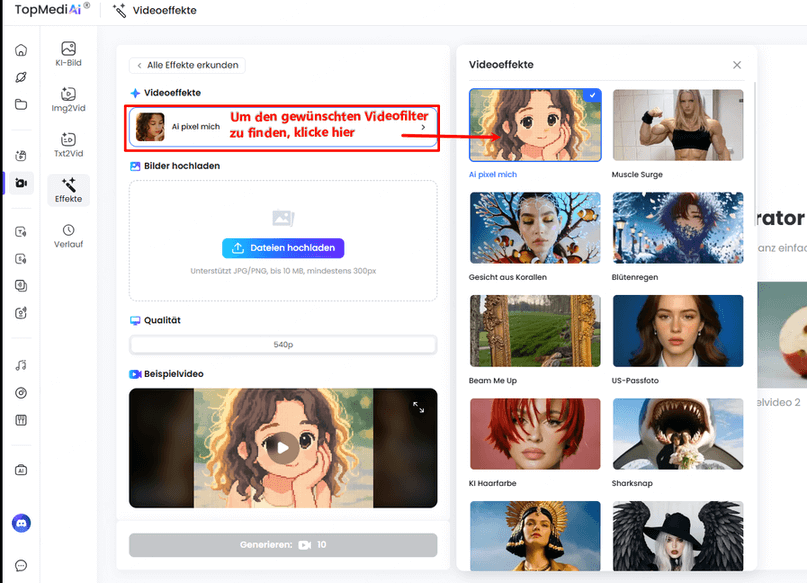Switch to the Effekte tab
Viewport: 807px width, 583px height.
68,190
